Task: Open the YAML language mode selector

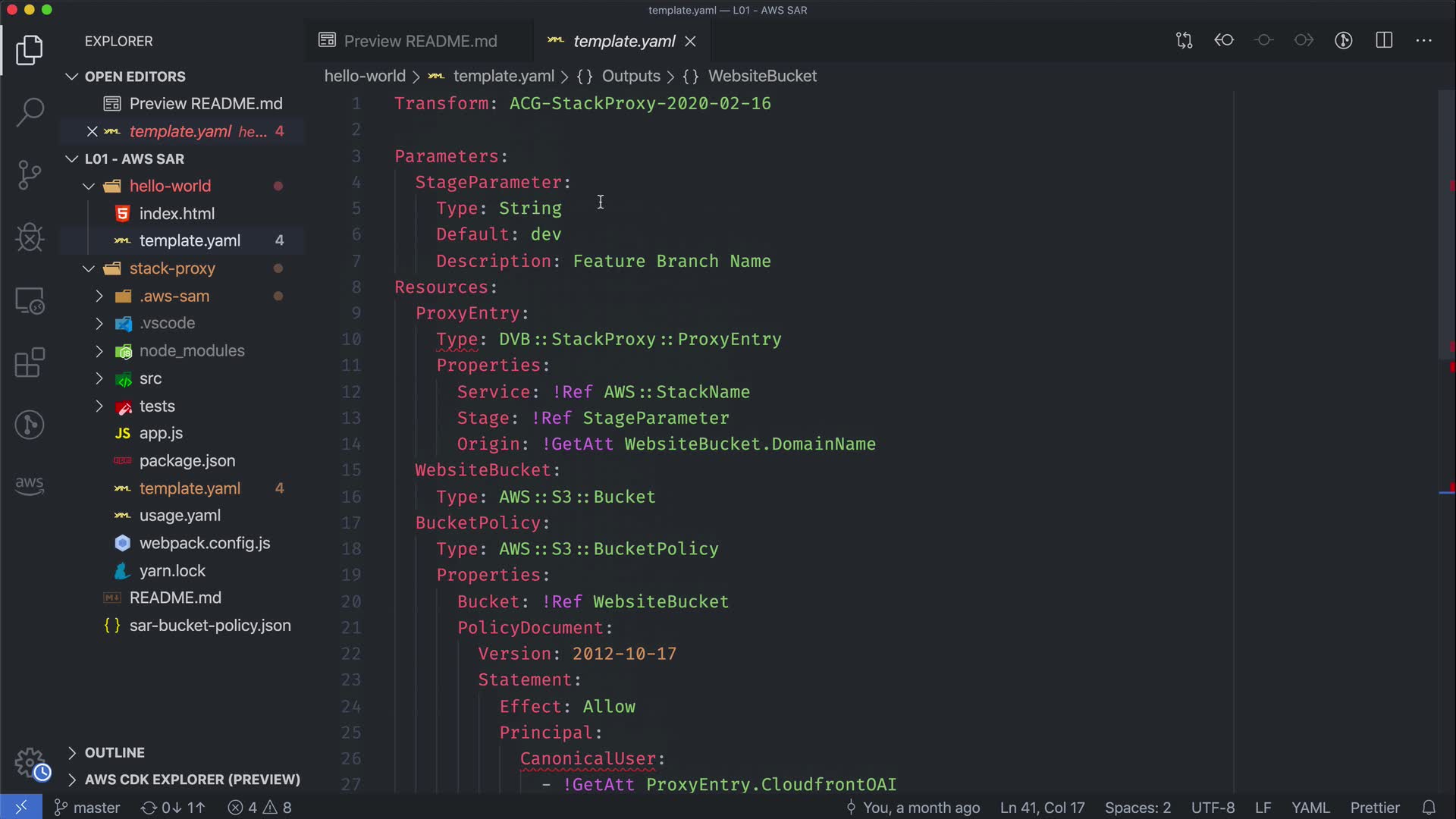Action: point(1310,808)
